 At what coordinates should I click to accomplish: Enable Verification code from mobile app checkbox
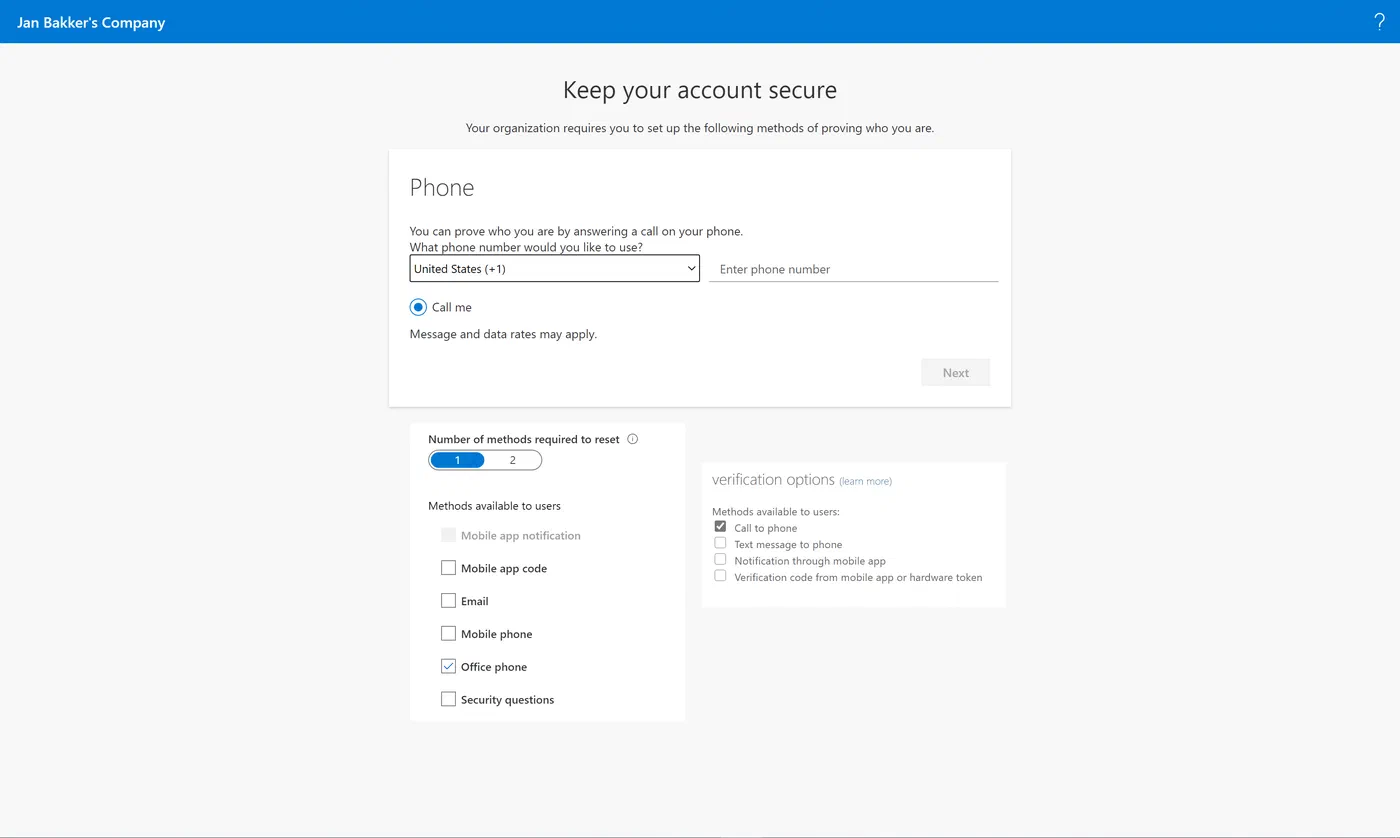pyautogui.click(x=720, y=576)
